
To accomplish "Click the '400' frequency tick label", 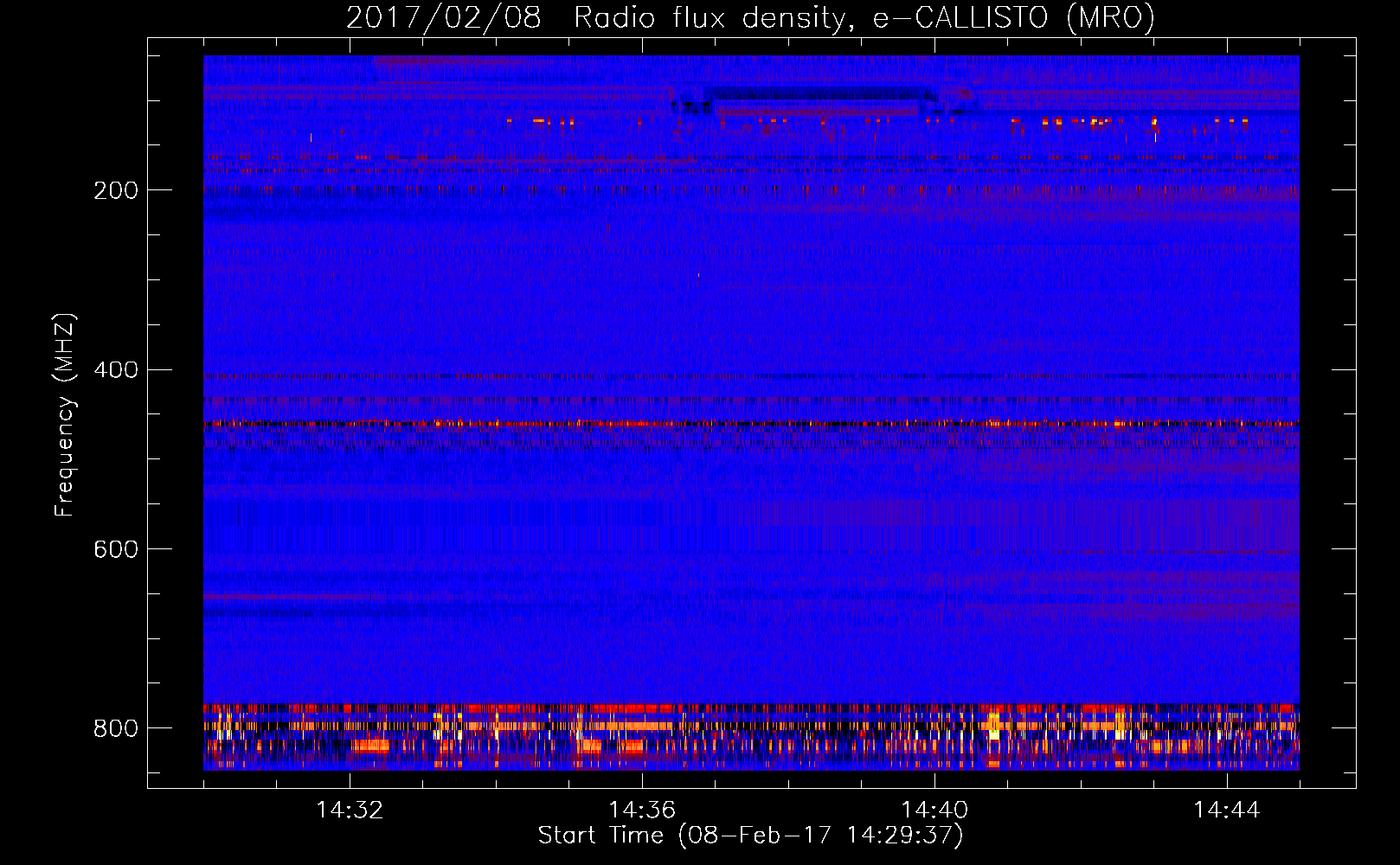I will click(115, 370).
